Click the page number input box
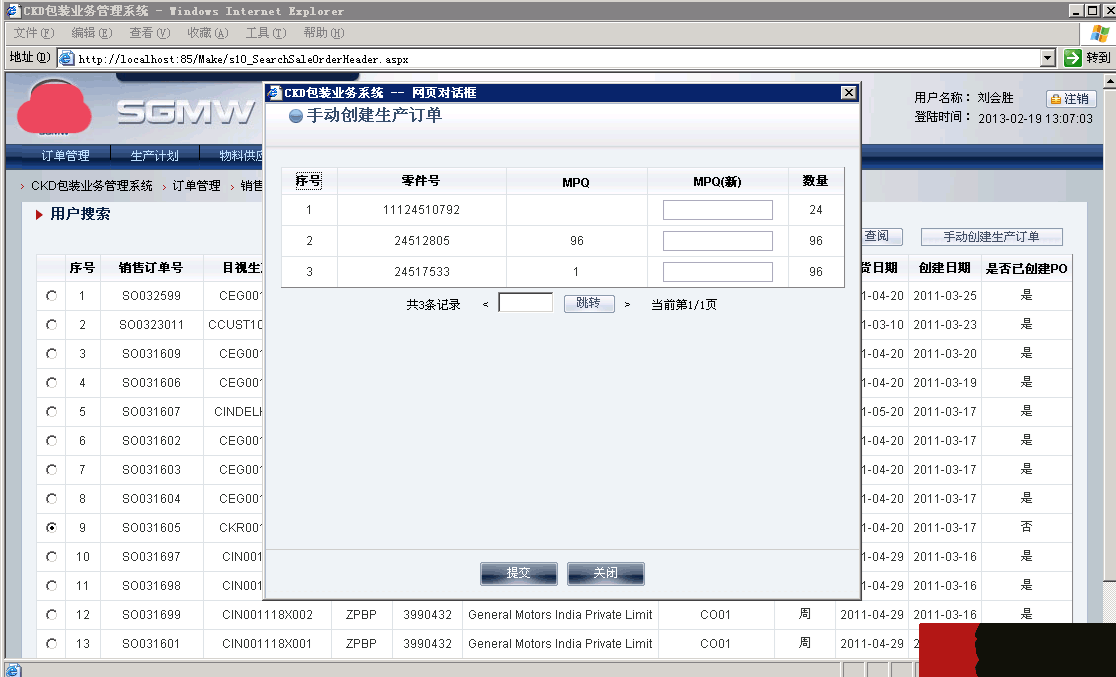 [525, 303]
